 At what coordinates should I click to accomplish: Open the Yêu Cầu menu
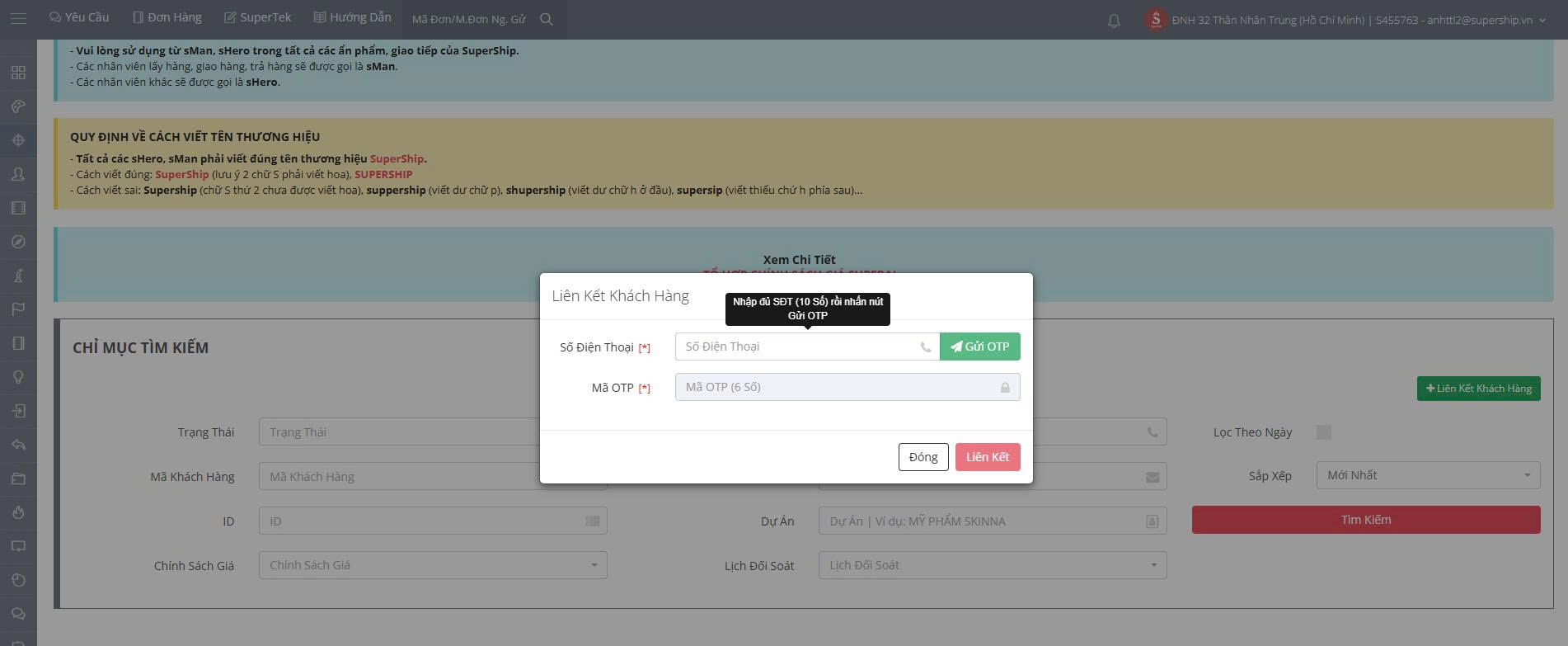pyautogui.click(x=79, y=17)
